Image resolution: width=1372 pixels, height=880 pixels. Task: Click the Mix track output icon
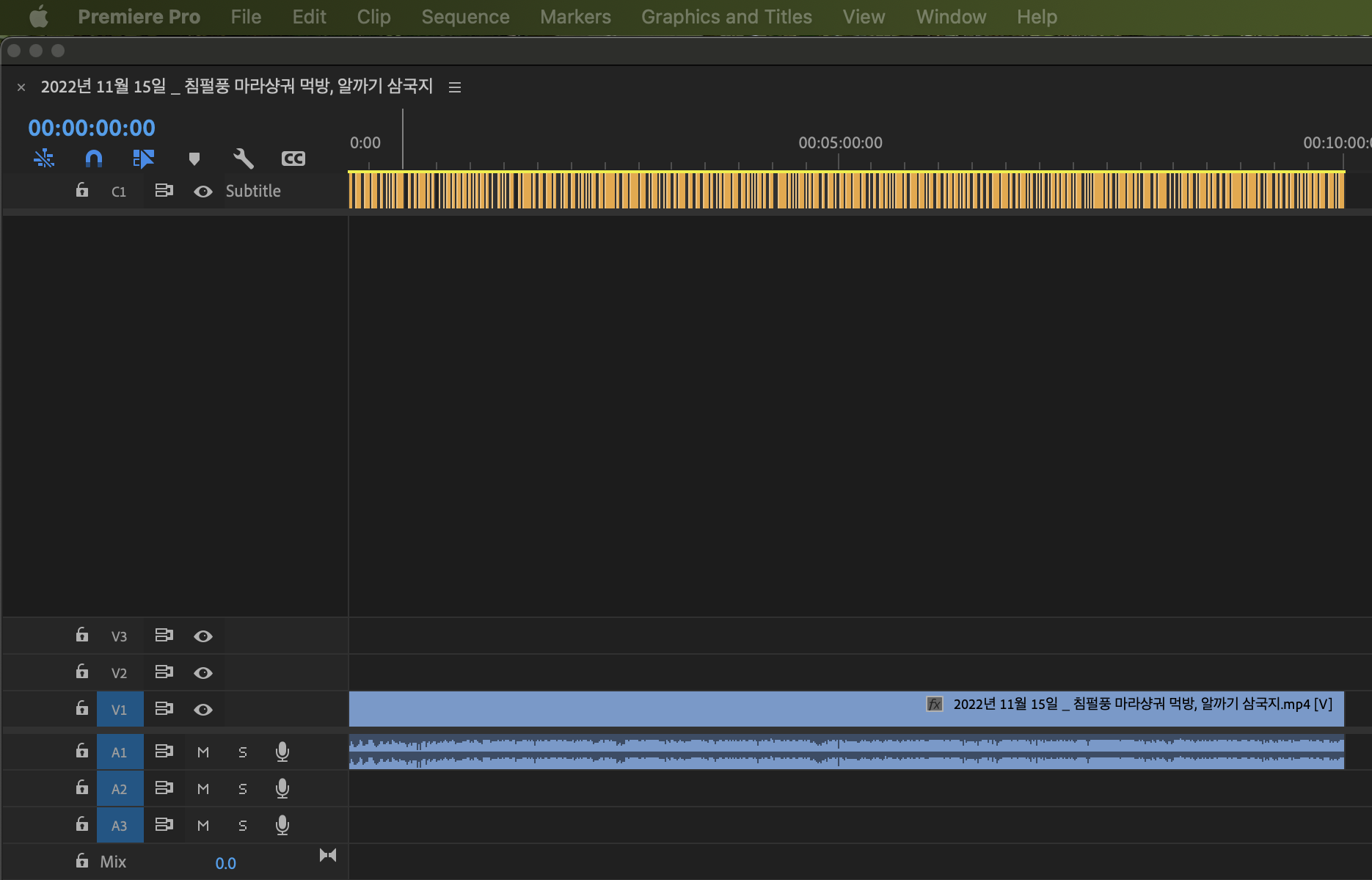[328, 855]
